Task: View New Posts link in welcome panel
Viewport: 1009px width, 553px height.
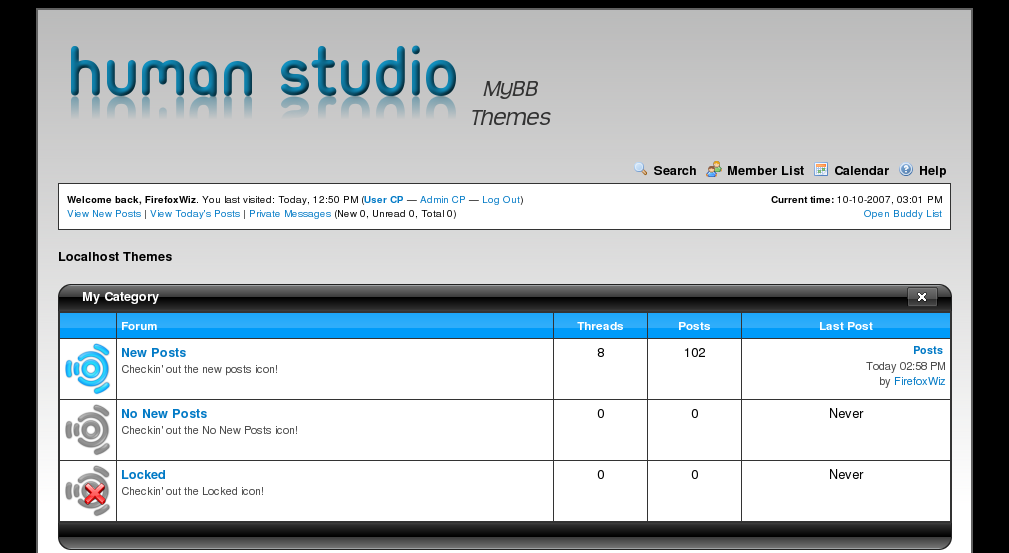Action: point(104,214)
